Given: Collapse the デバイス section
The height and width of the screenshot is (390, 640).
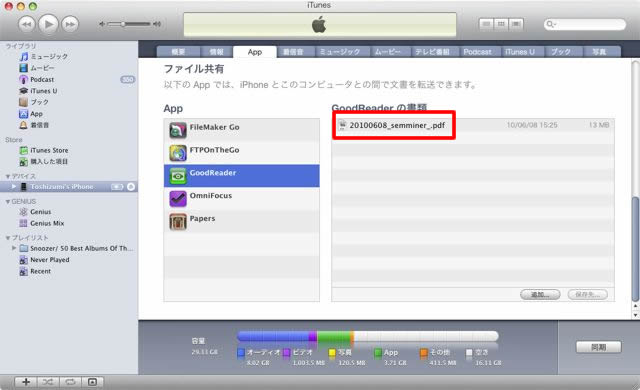Looking at the screenshot, I should point(8,176).
